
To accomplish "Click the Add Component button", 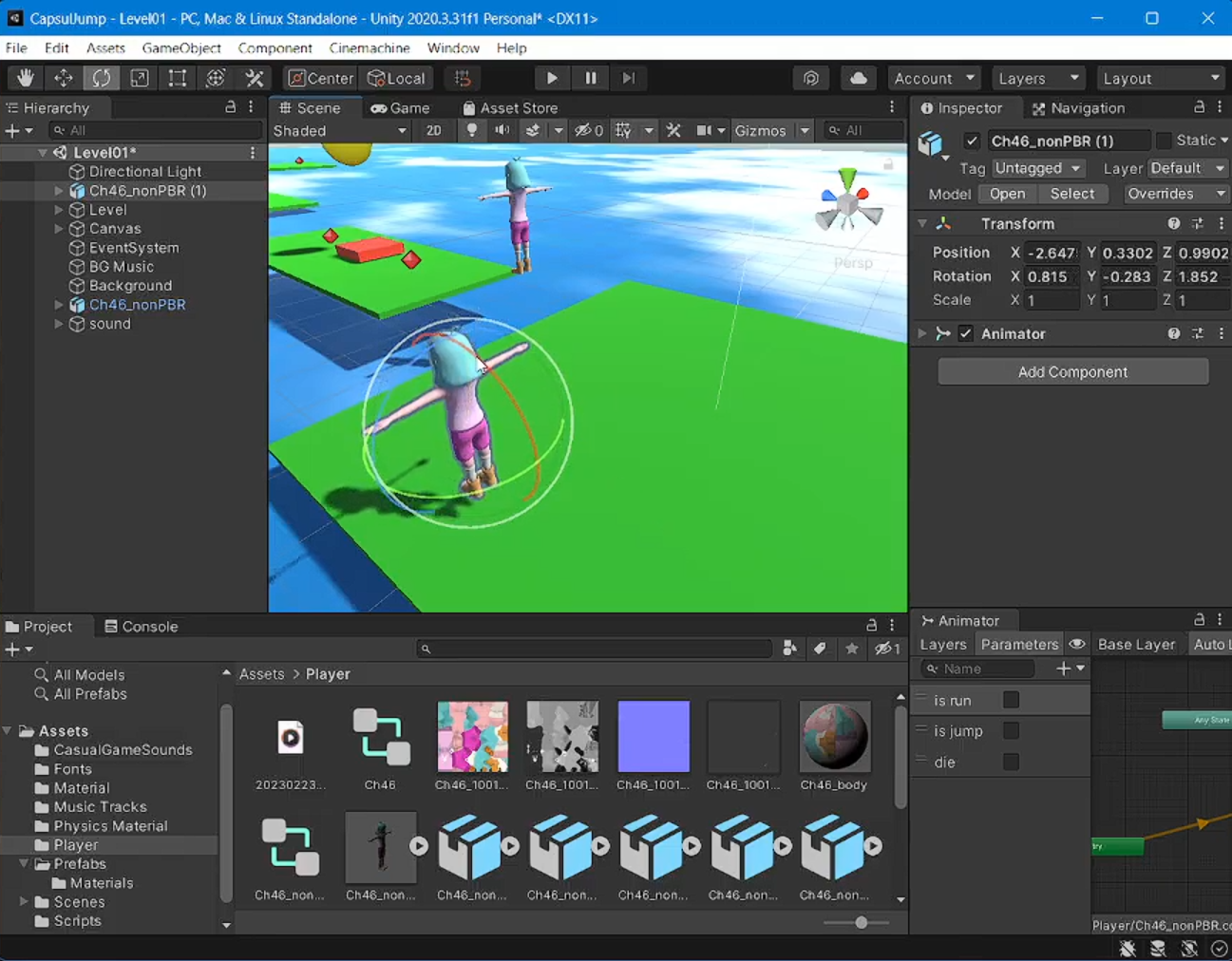I will [1072, 371].
